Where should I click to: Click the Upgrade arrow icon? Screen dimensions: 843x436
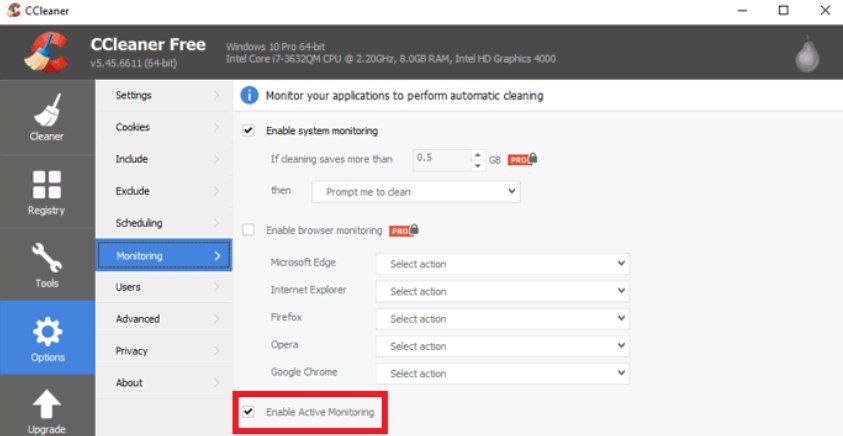[47, 404]
